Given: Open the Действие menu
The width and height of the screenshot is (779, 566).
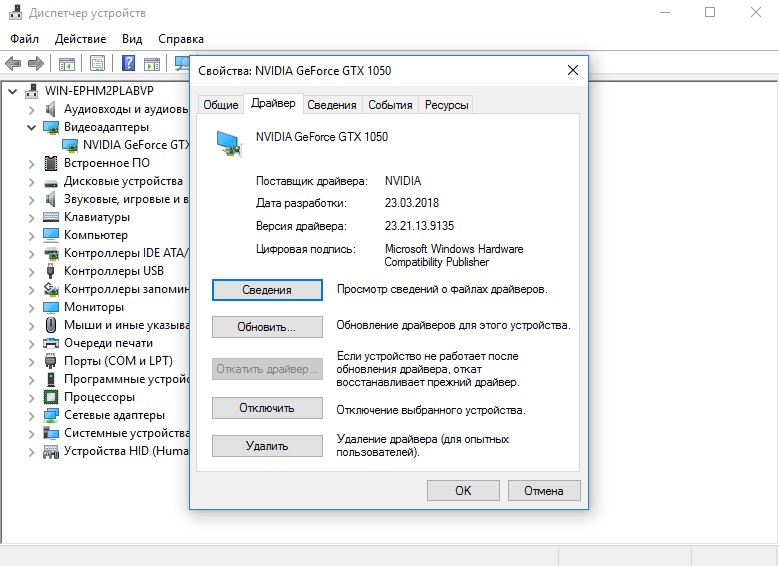Looking at the screenshot, I should [x=80, y=39].
